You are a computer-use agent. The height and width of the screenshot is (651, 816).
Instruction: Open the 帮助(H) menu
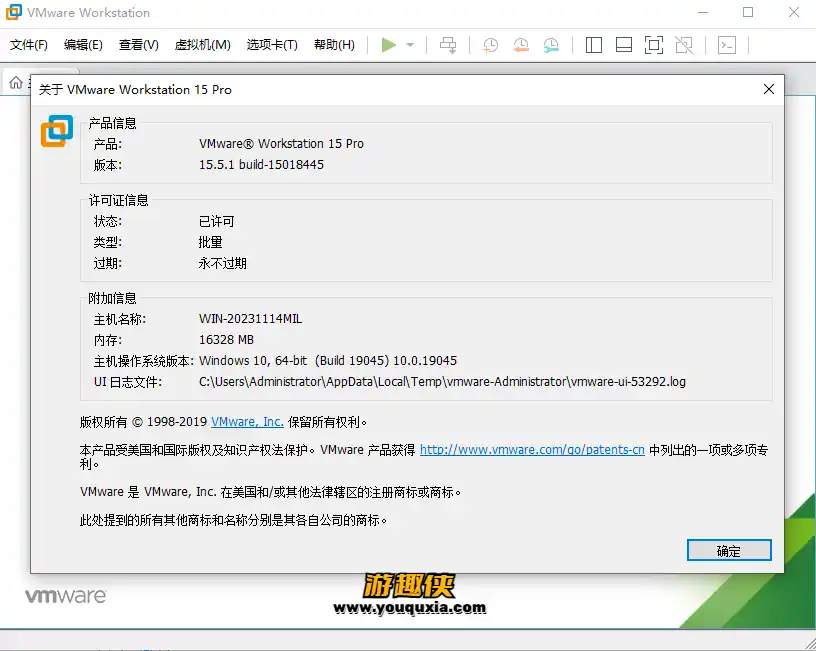click(334, 45)
